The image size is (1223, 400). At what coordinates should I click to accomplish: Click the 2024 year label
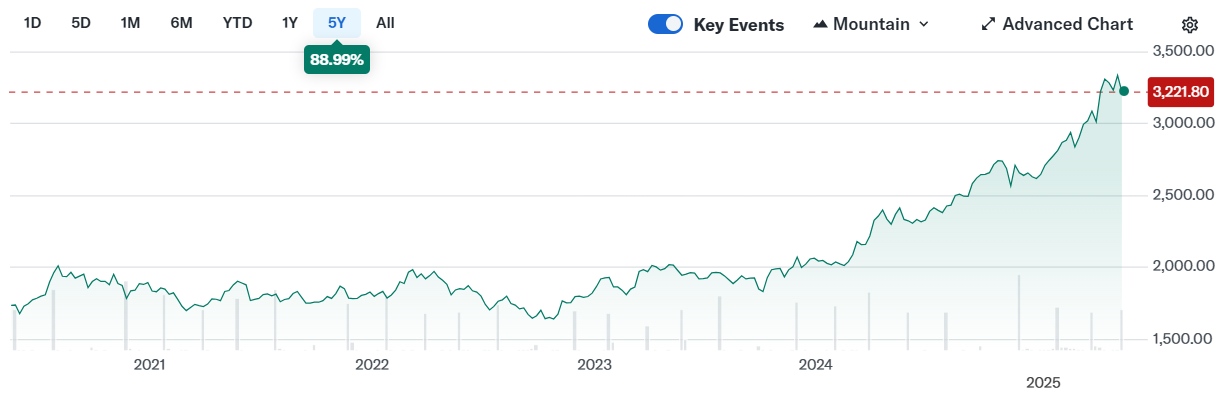click(816, 365)
